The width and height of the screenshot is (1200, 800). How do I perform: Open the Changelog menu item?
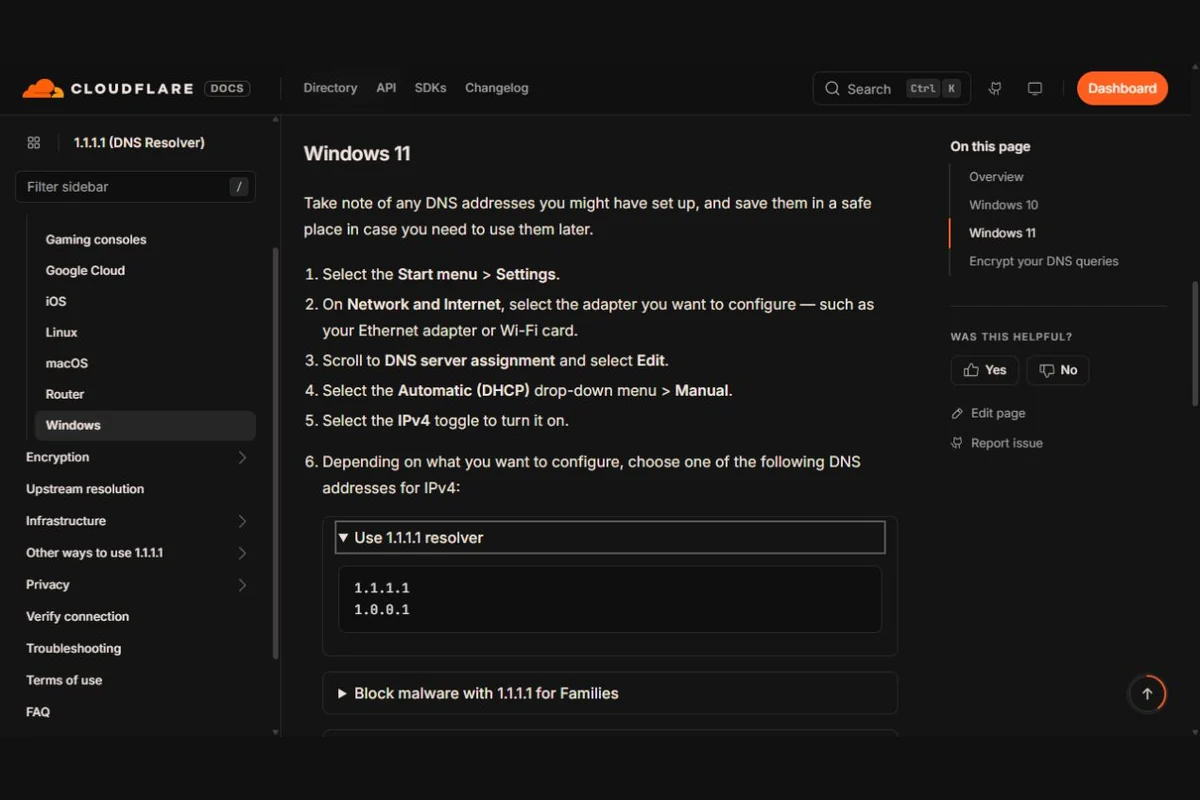497,88
